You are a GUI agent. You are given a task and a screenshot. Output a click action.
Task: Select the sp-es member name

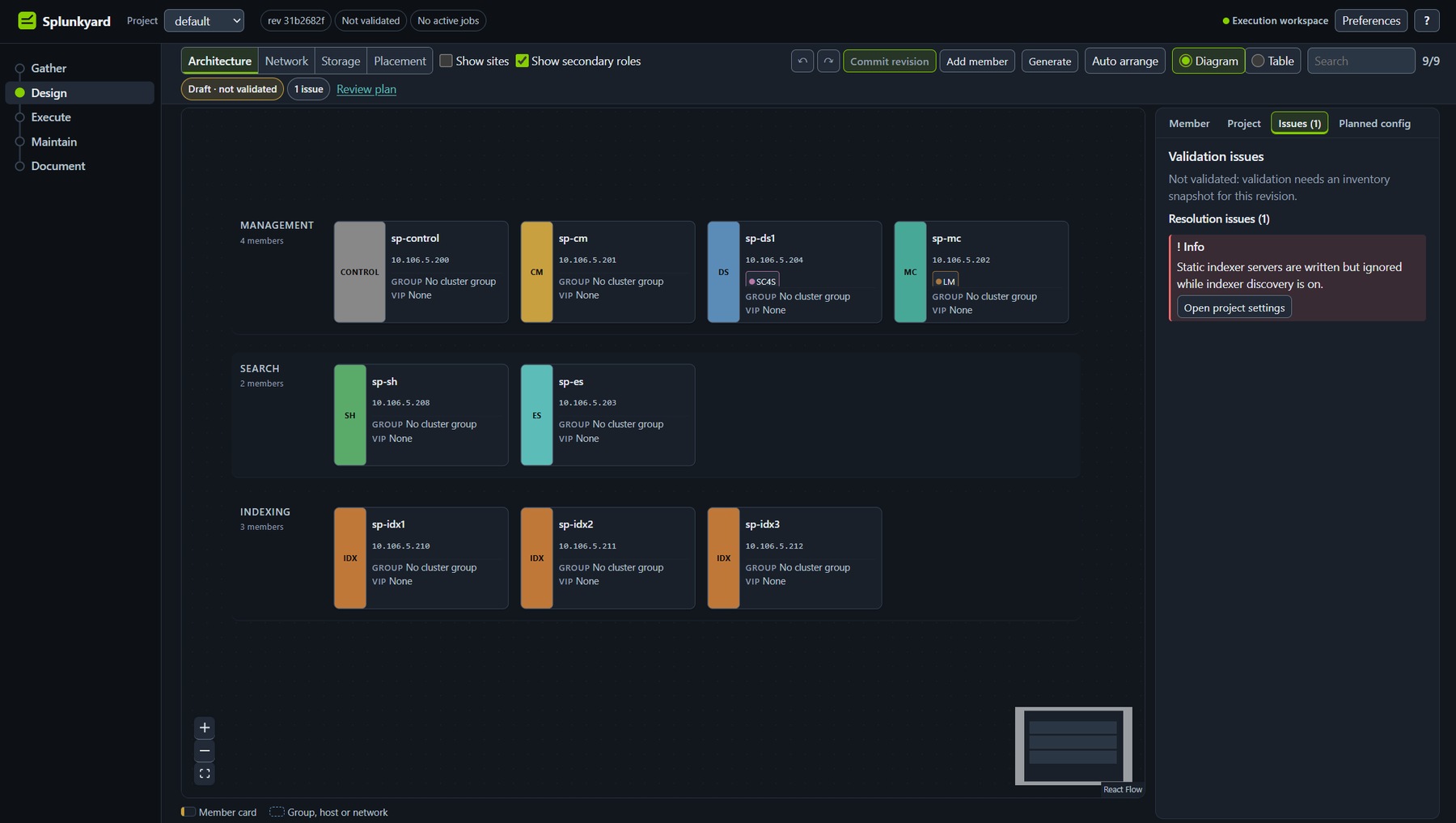[x=571, y=381]
